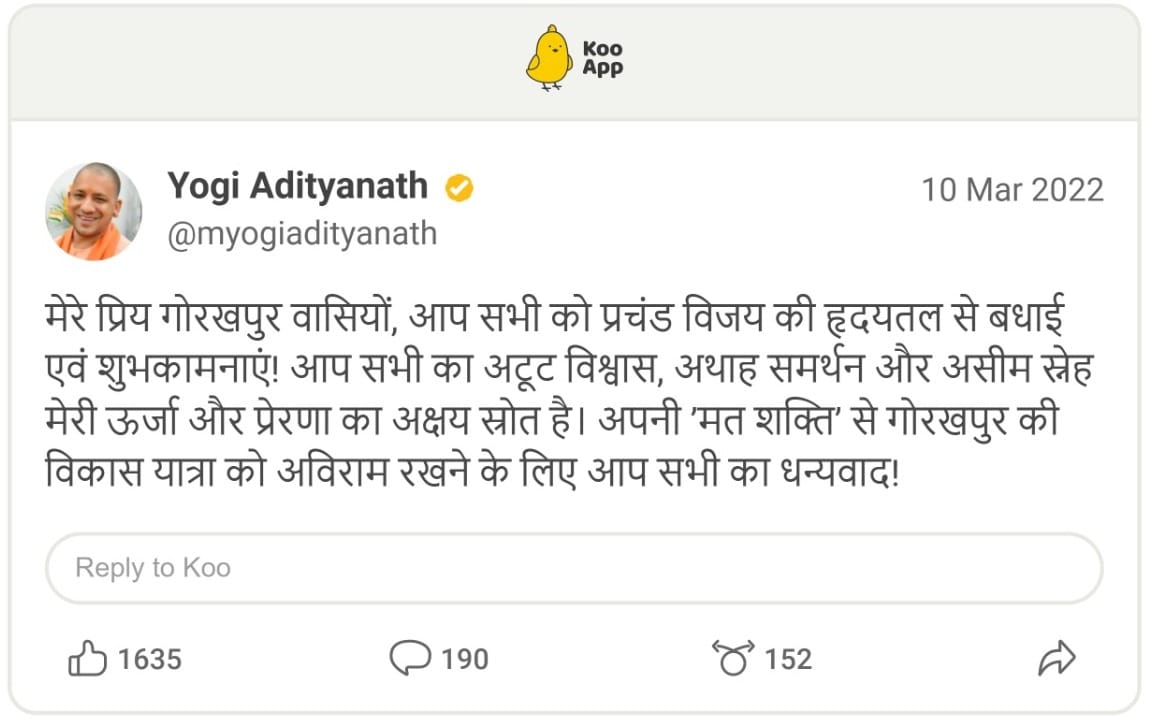
Task: Focus the "Reply to Koo" field
Action: (x=574, y=568)
